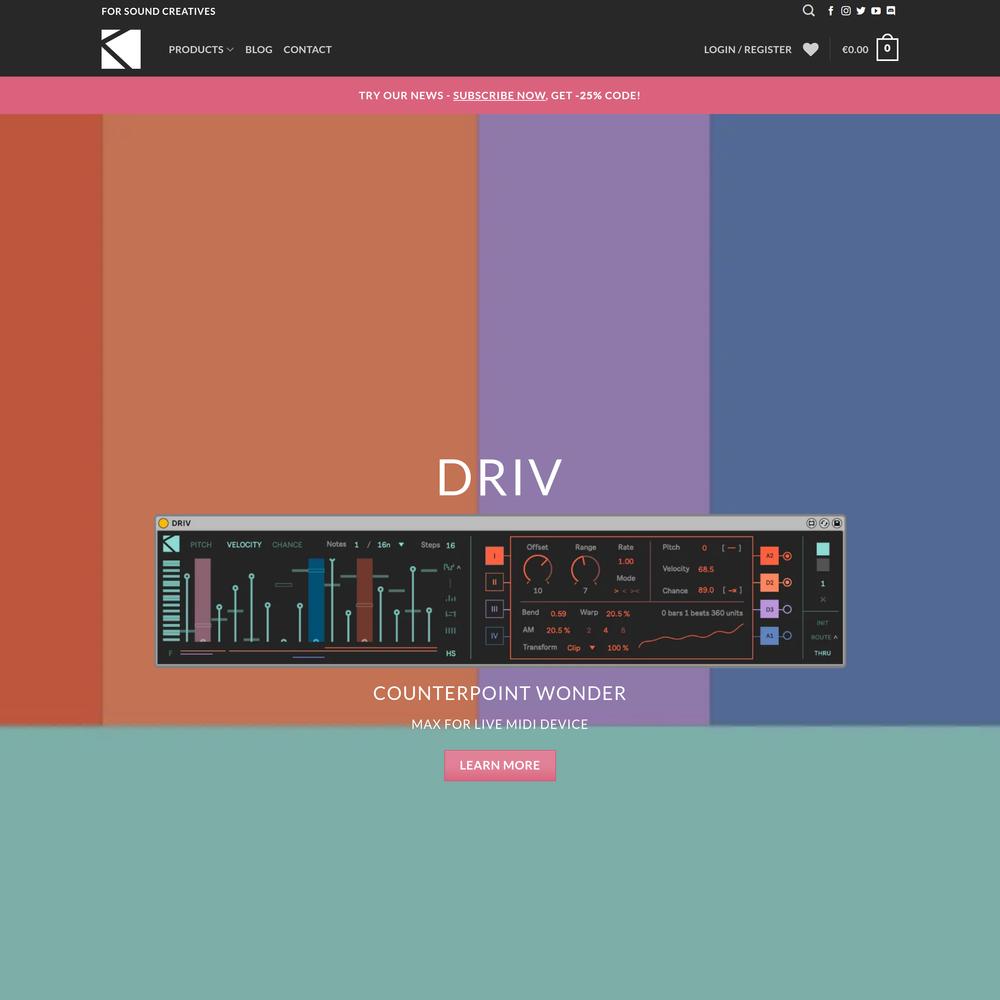Click the DRIV hero heading
The image size is (1000, 1000).
pyautogui.click(x=499, y=476)
